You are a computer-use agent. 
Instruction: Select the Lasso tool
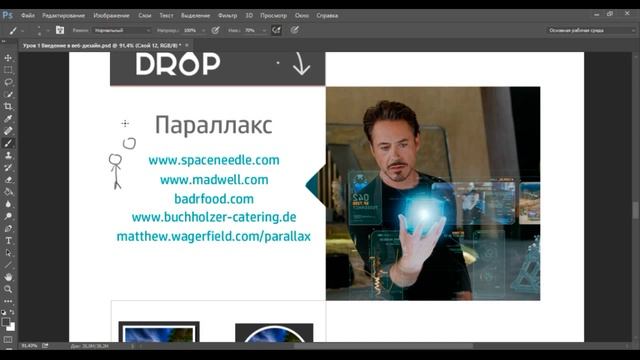point(8,82)
